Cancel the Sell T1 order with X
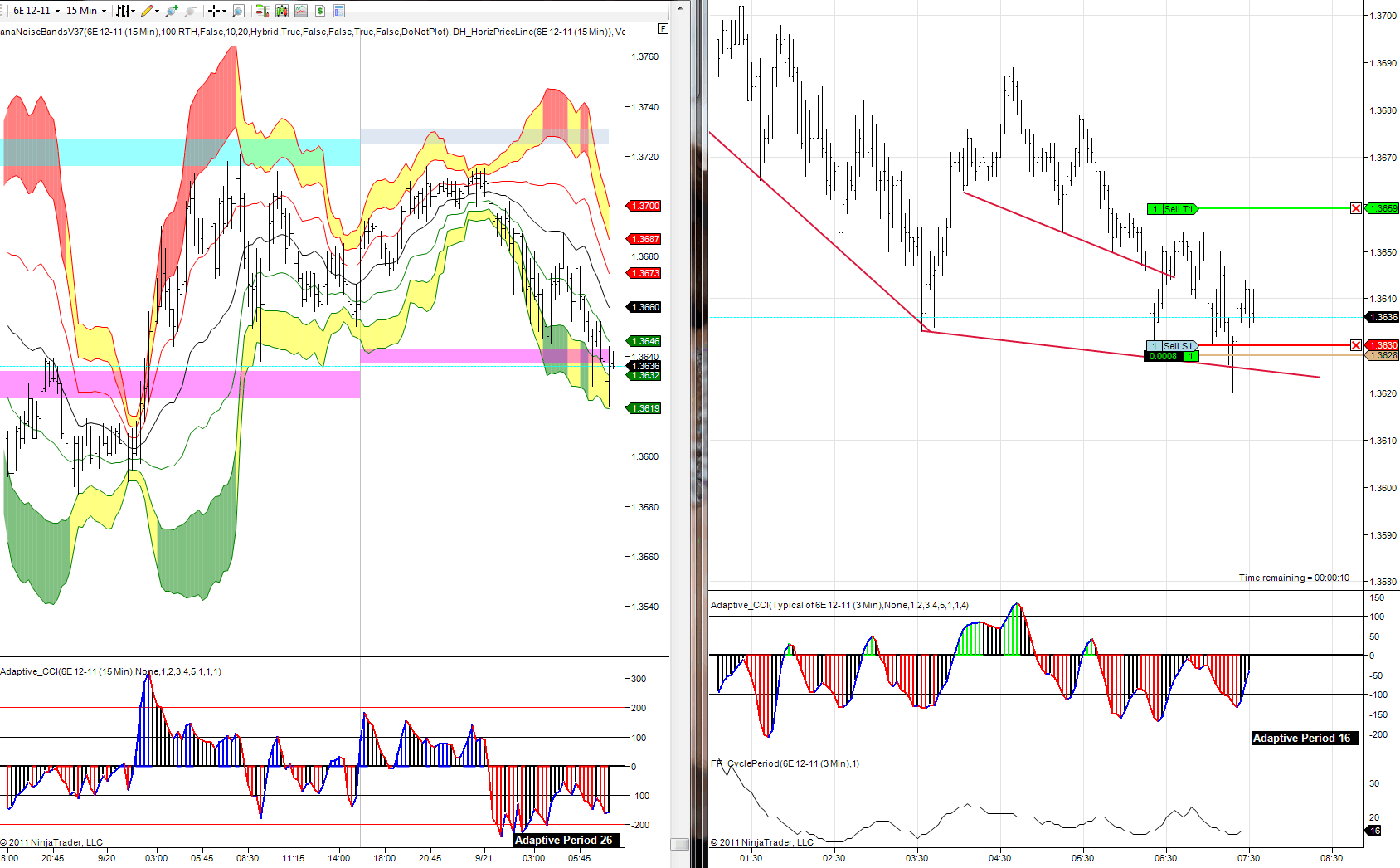The width and height of the screenshot is (1400, 868). click(x=1356, y=208)
